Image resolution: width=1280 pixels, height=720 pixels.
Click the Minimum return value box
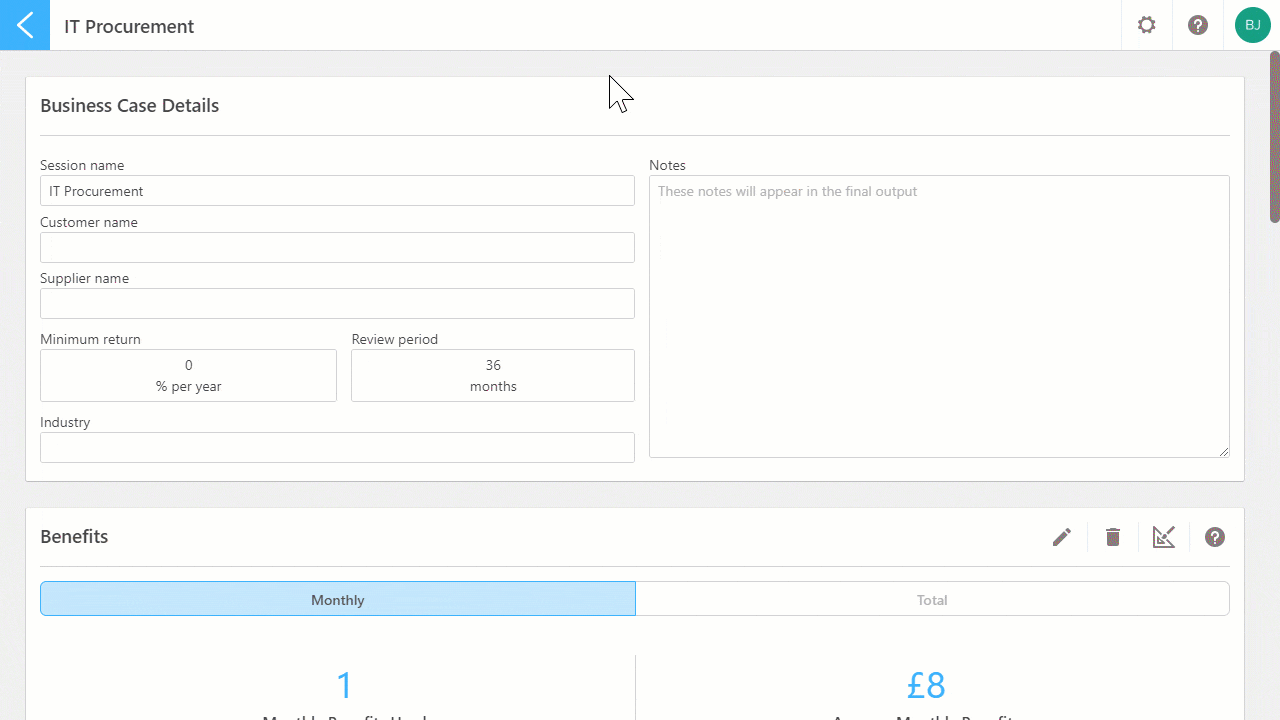[188, 375]
